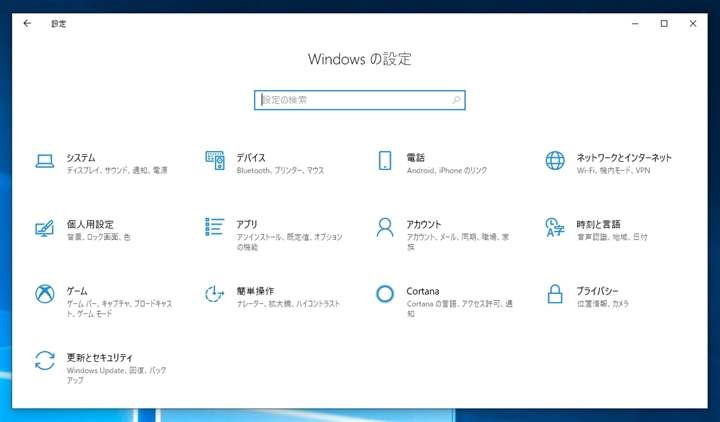Open the 電話 phone icon
Image resolution: width=720 pixels, height=422 pixels.
[x=385, y=161]
